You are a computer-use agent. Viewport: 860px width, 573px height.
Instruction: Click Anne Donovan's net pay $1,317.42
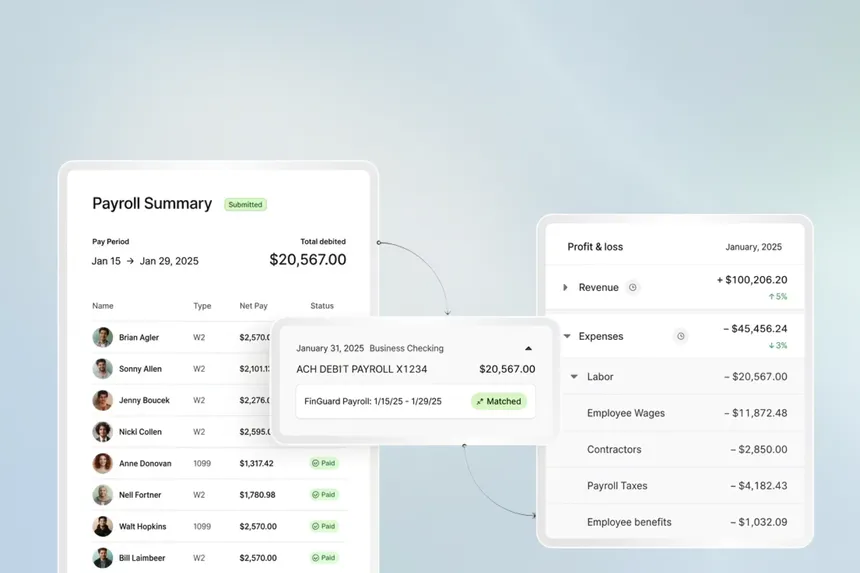pos(256,463)
